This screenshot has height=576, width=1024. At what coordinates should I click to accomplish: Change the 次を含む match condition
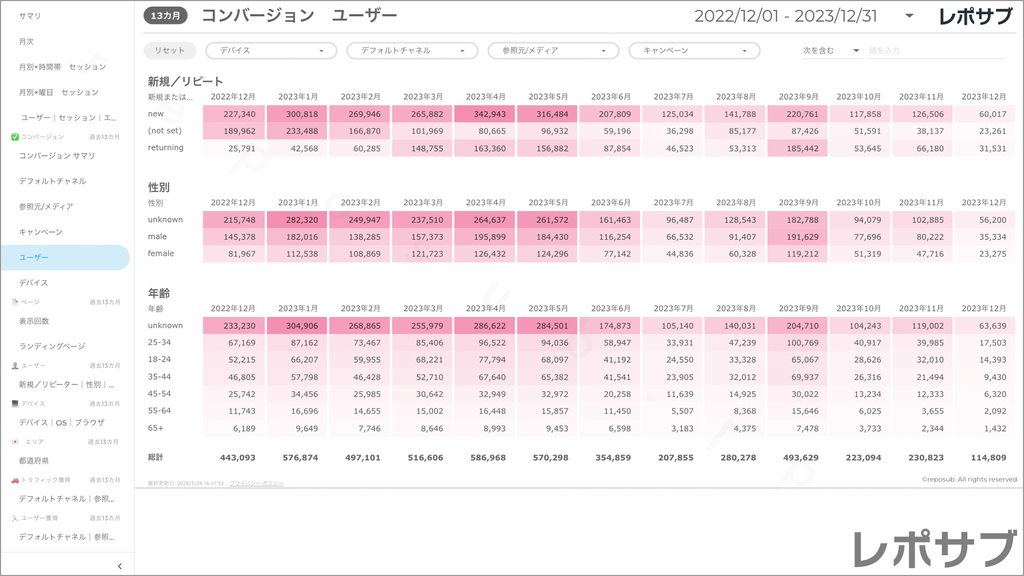(x=832, y=50)
